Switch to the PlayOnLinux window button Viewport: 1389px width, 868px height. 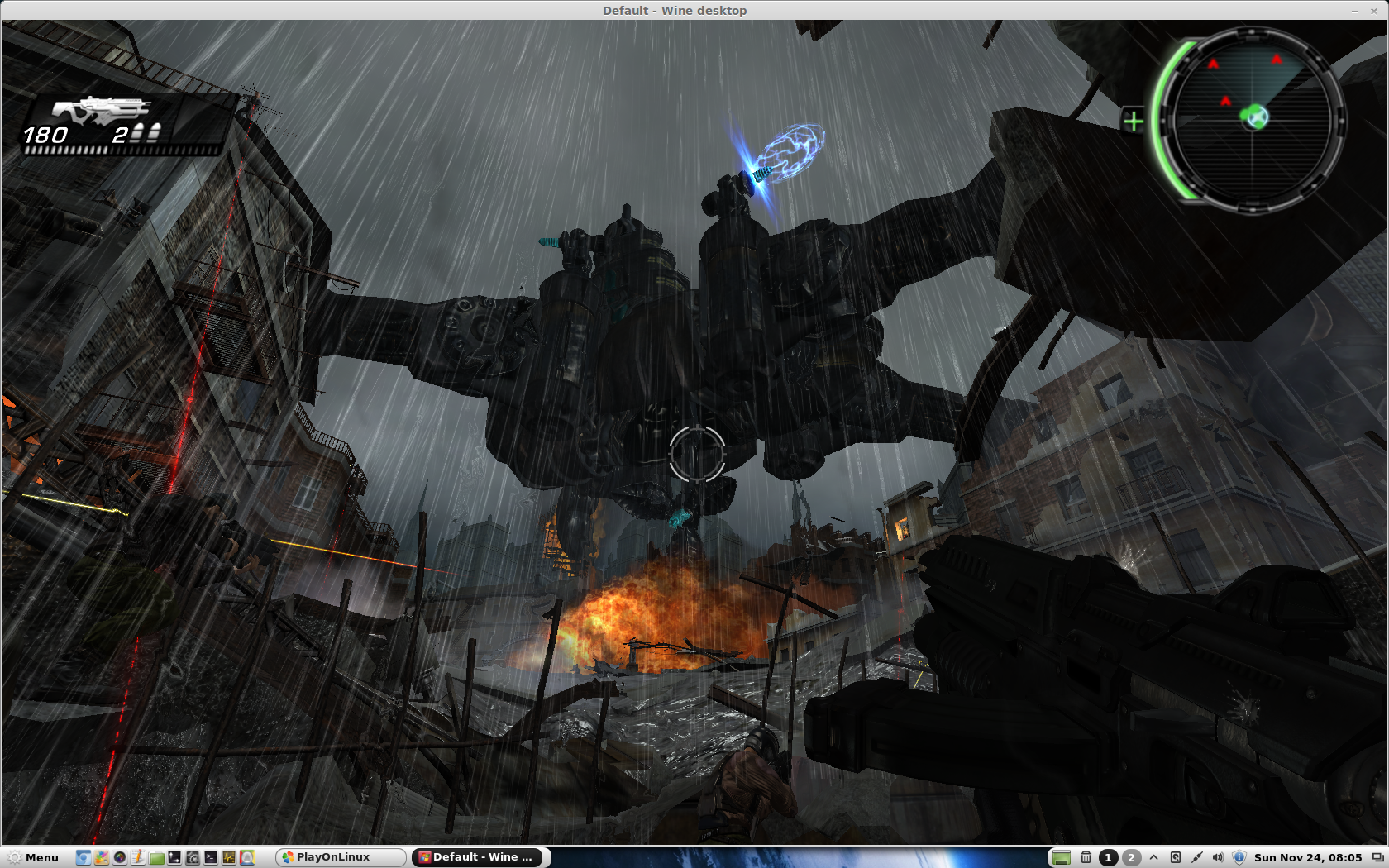point(341,857)
